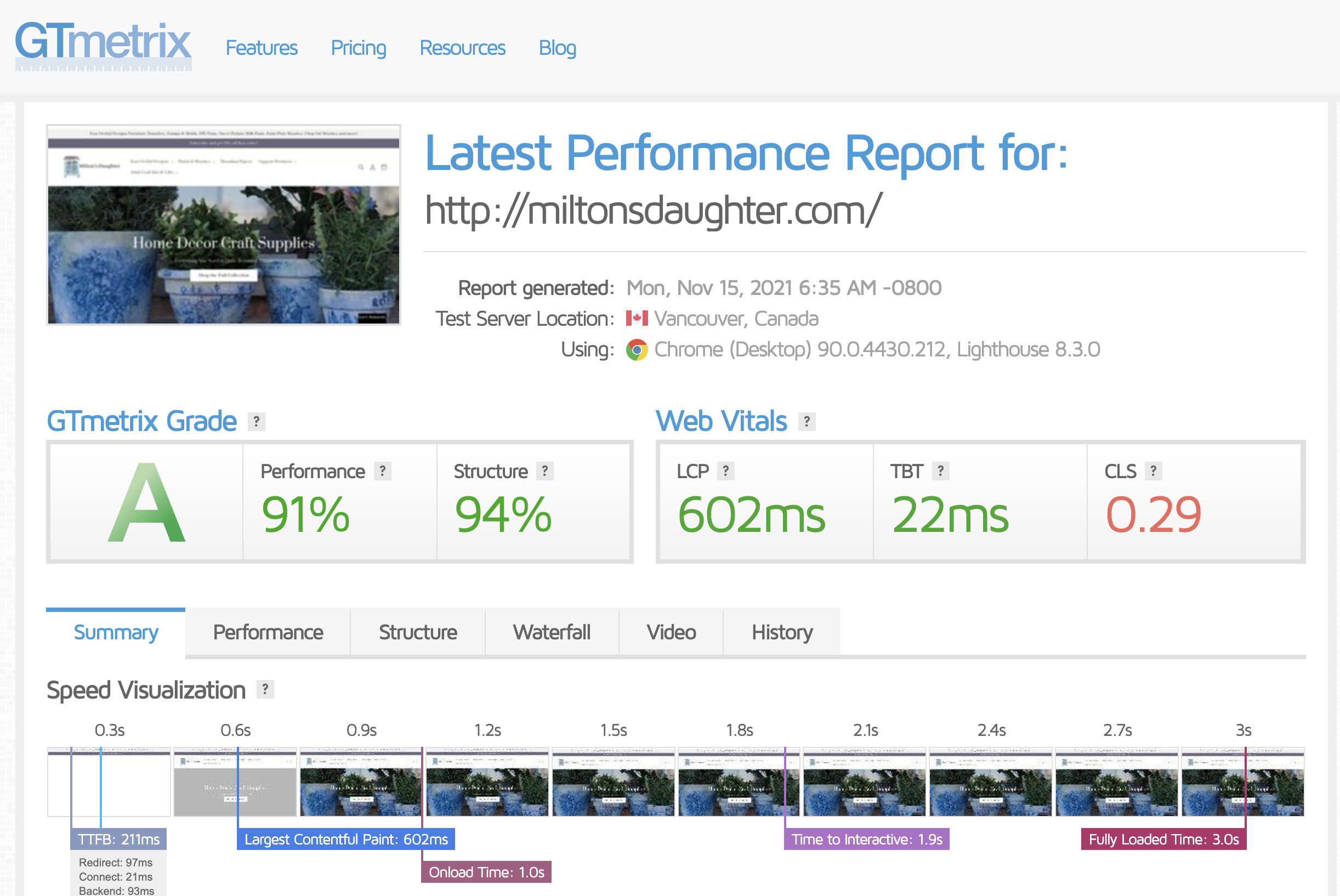Click the miltonsdaughter.com URL
Screen dimensions: 1340x896
653,210
